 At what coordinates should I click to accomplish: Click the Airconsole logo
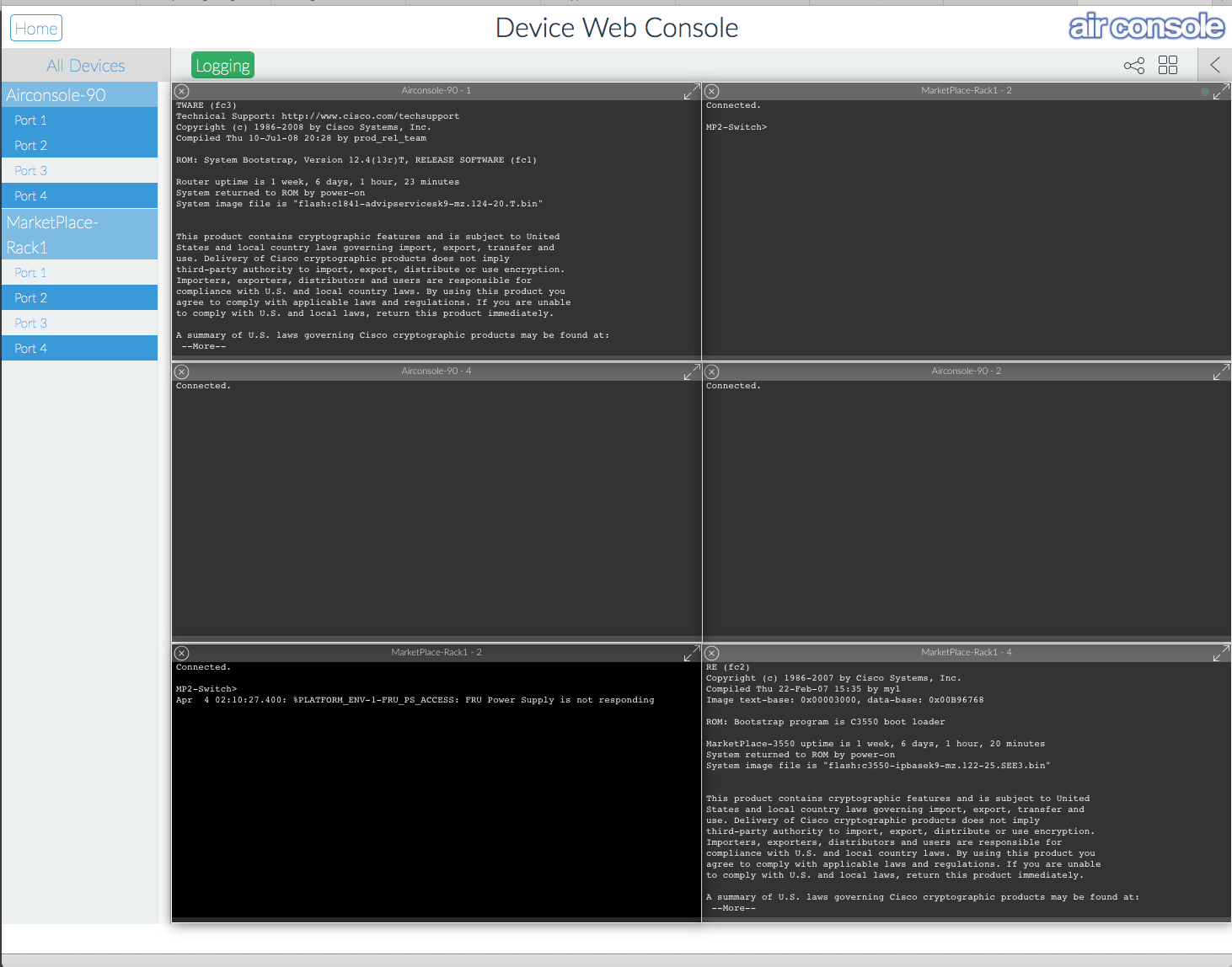[x=1146, y=26]
